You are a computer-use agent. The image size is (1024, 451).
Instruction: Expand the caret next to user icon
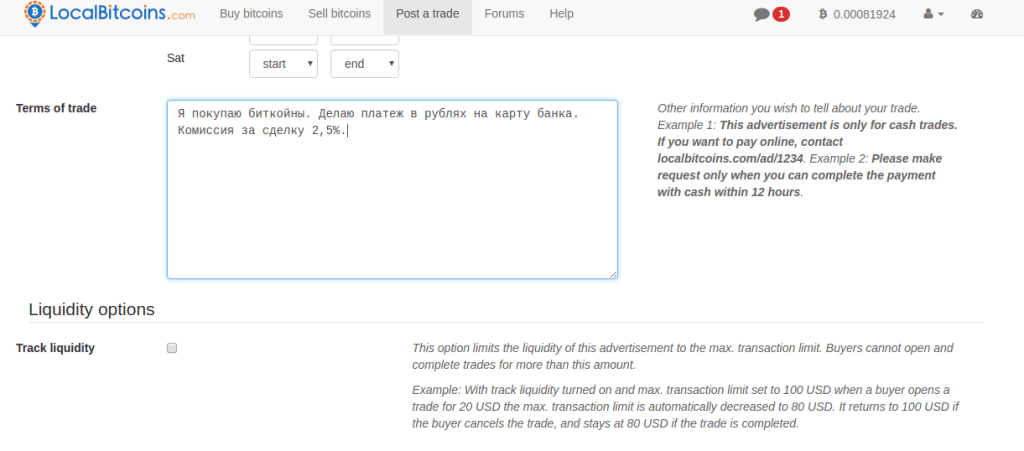(x=940, y=15)
